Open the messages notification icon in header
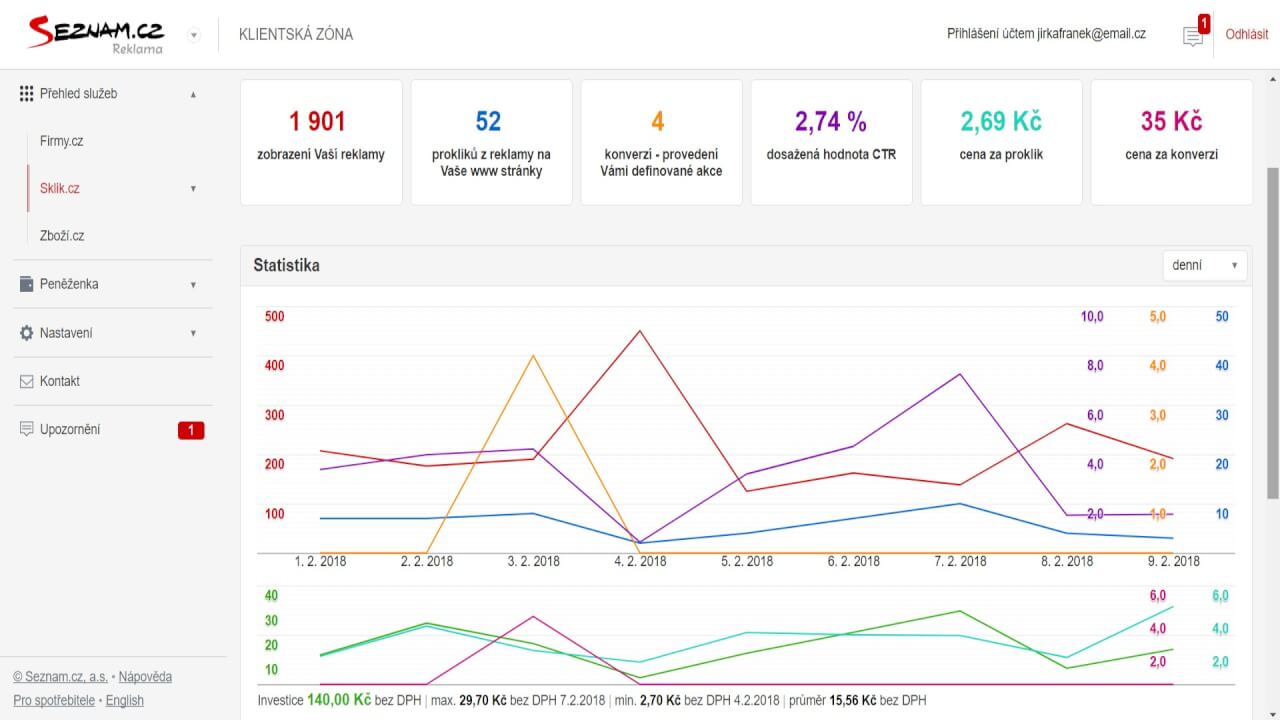Image resolution: width=1280 pixels, height=720 pixels. click(1192, 37)
